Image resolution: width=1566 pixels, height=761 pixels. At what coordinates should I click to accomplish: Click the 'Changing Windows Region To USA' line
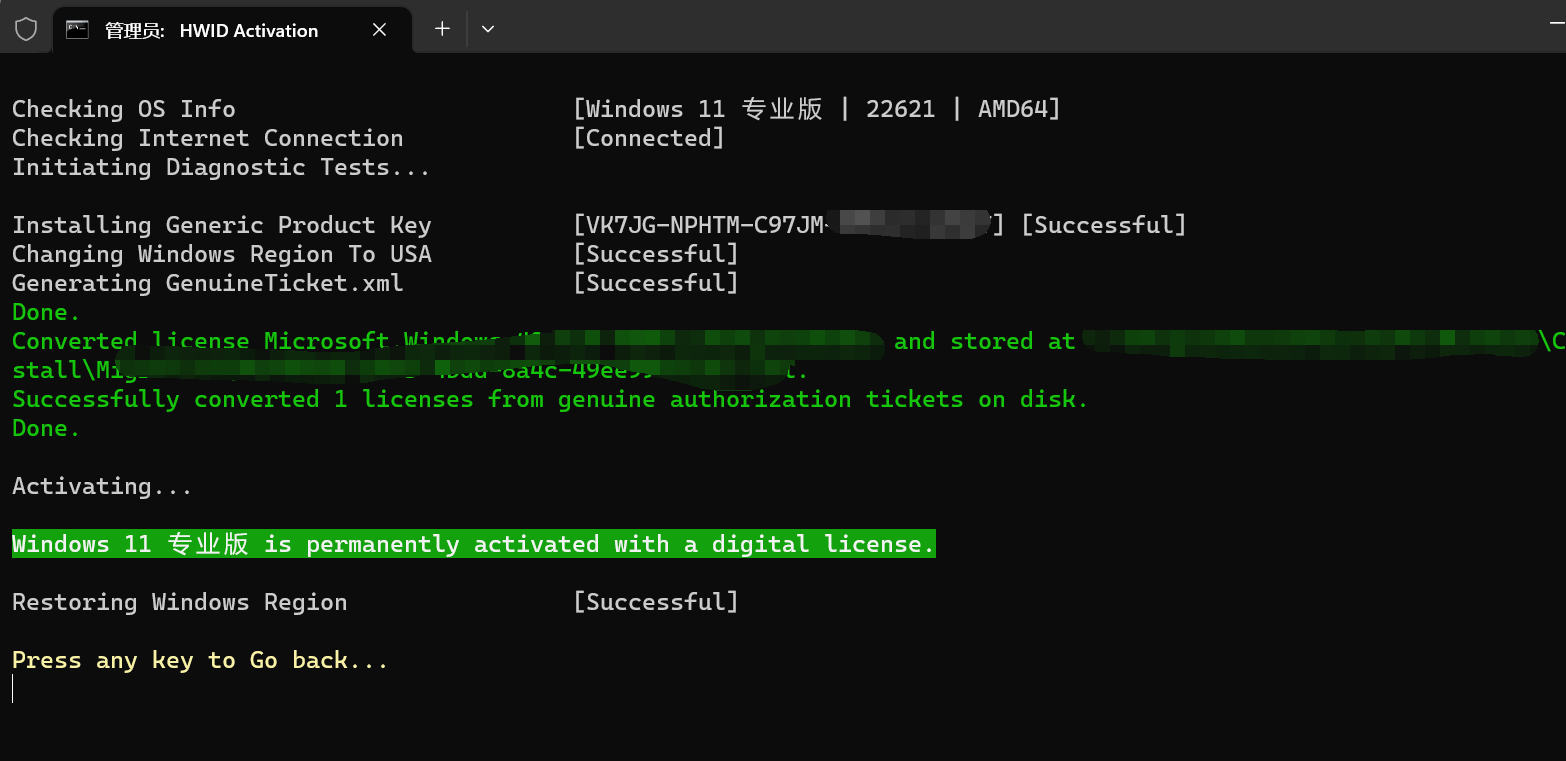click(x=222, y=254)
